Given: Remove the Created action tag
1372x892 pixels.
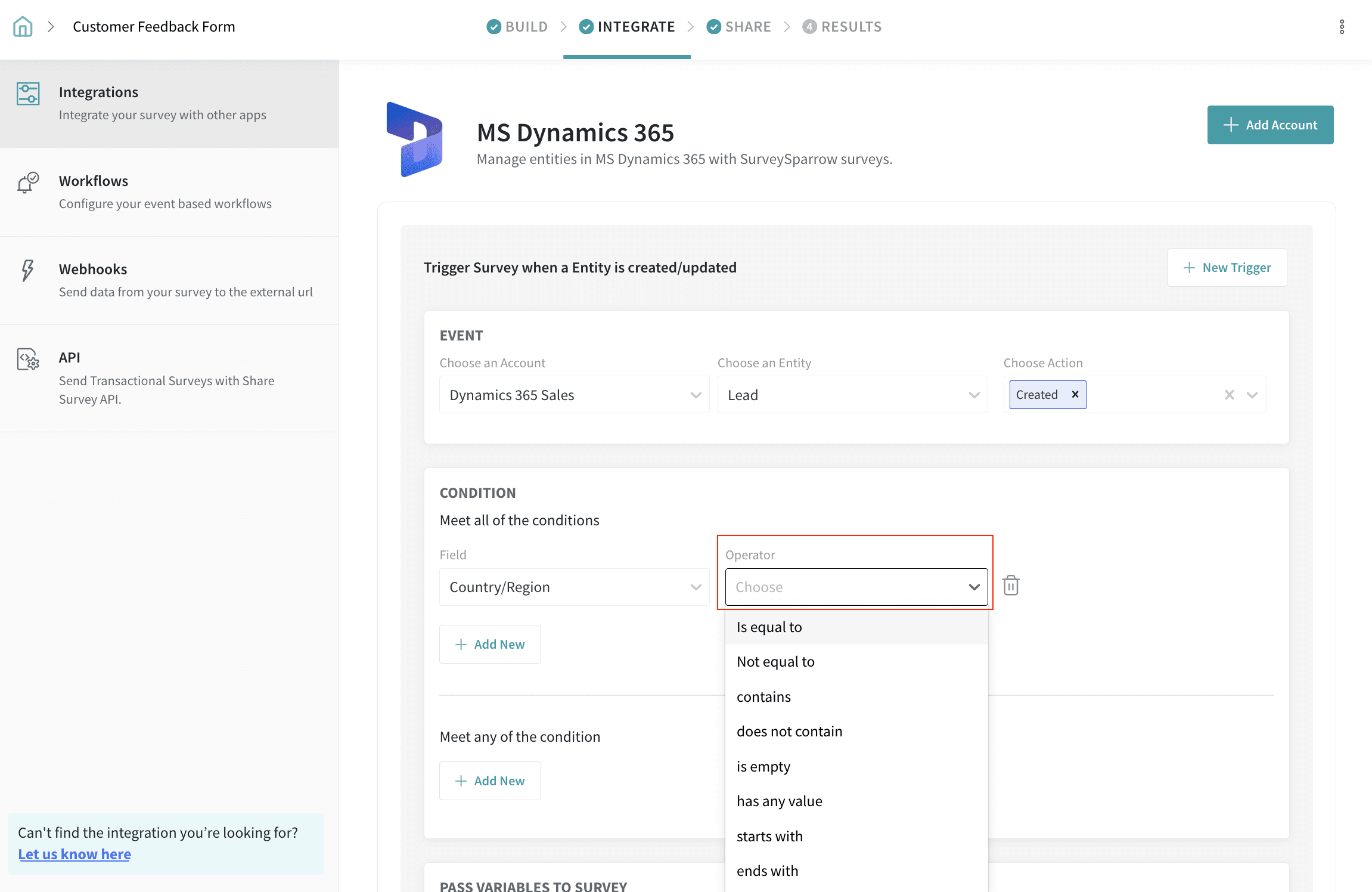Looking at the screenshot, I should pos(1075,394).
